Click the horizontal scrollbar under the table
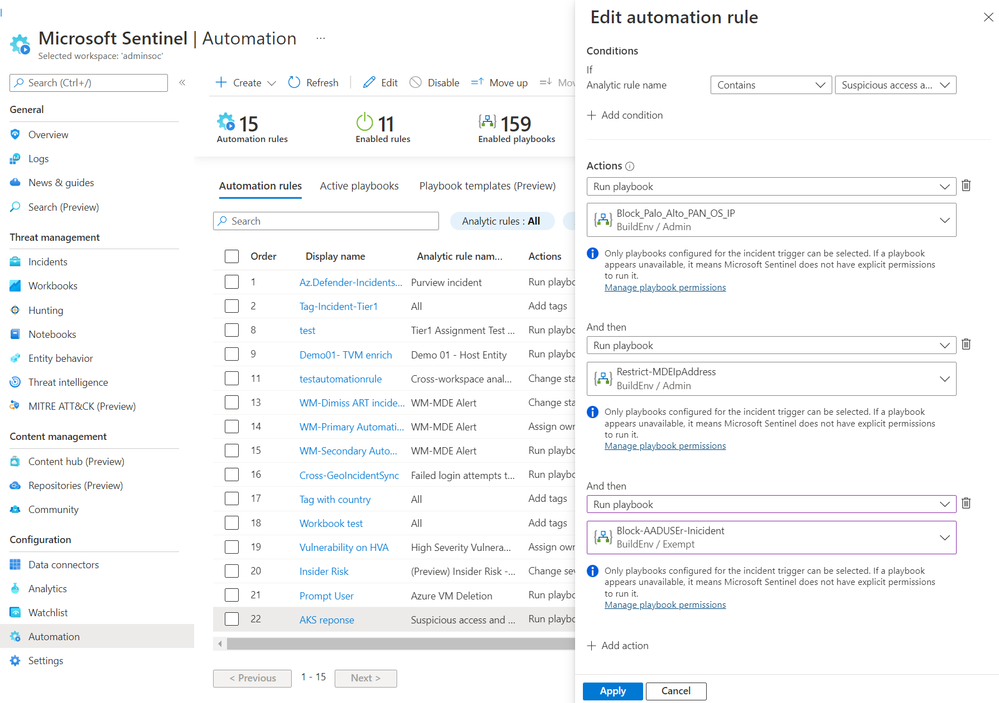This screenshot has height=703, width=999. tap(400, 644)
